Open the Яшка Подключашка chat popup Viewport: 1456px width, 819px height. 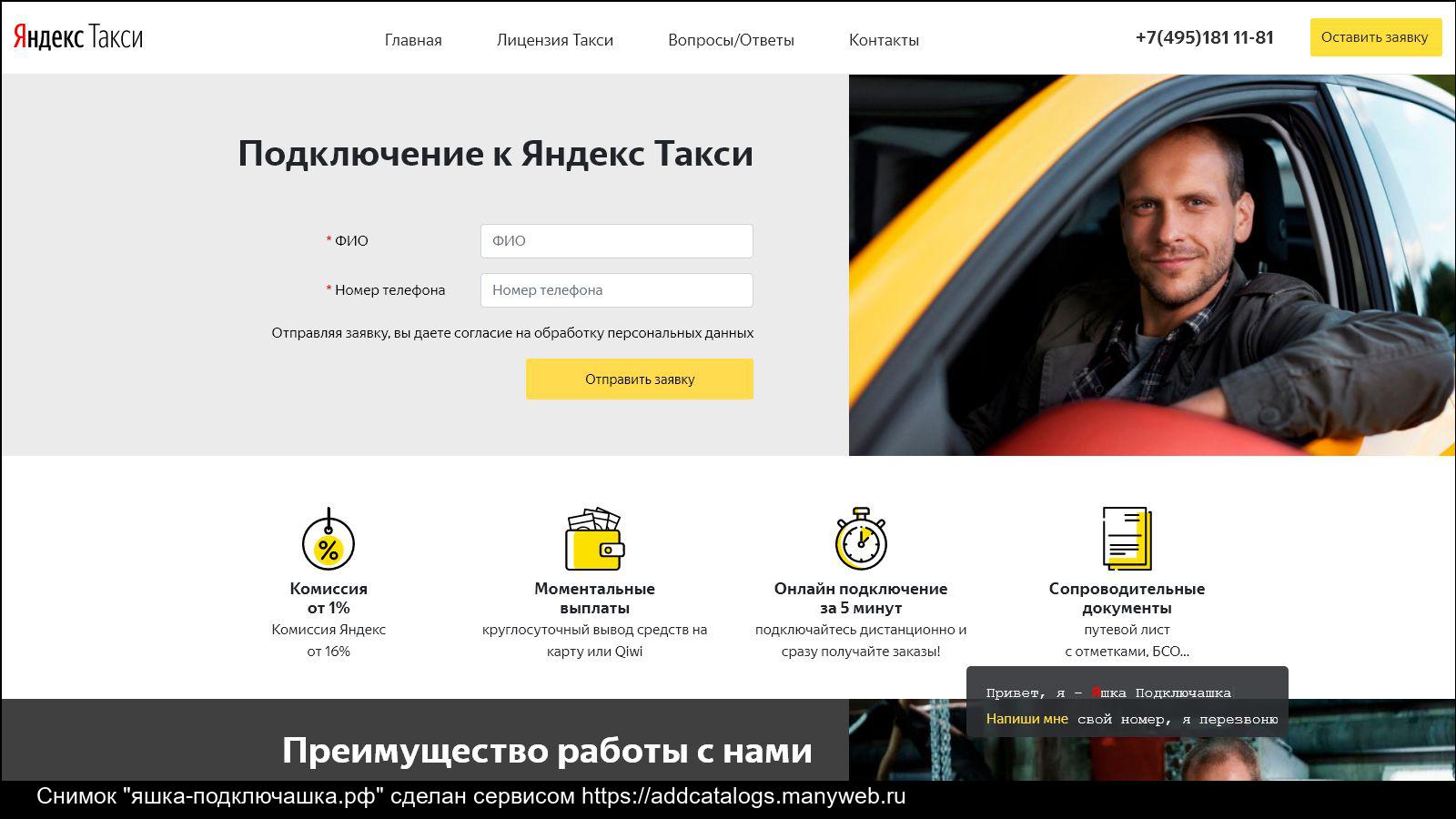tap(1127, 702)
